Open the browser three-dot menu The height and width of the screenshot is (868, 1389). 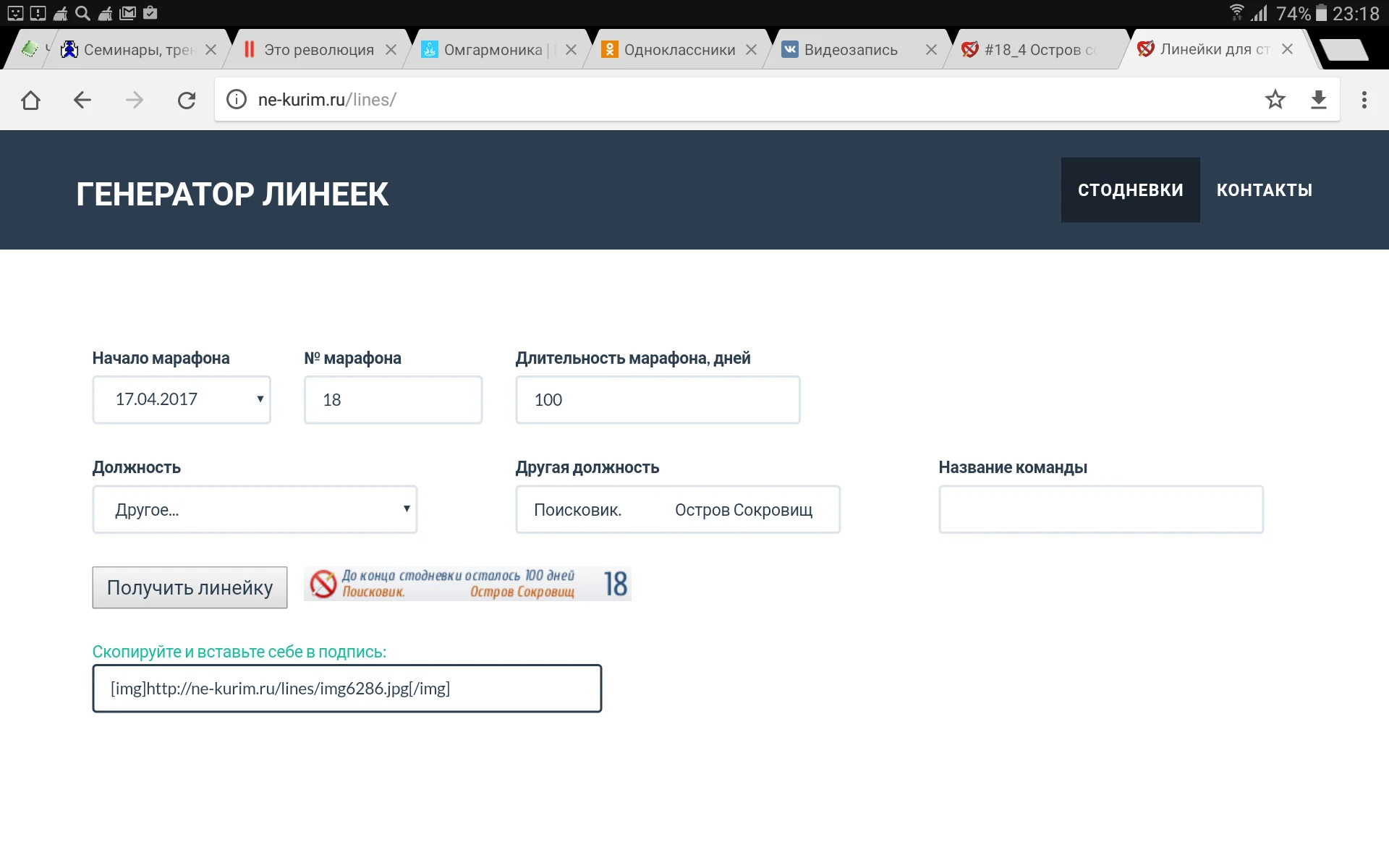point(1365,100)
